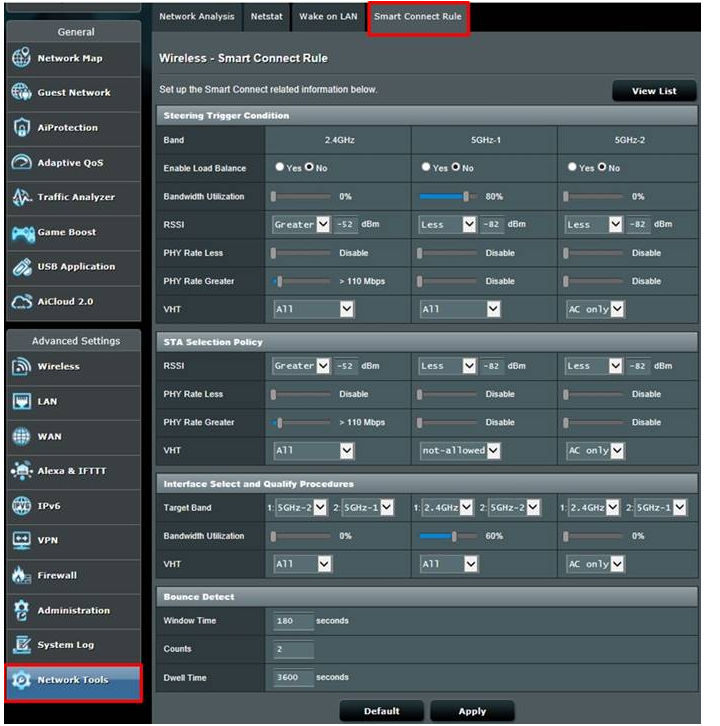Open Game Boost via its gamepad icon
720x726 pixels.
[x=23, y=232]
